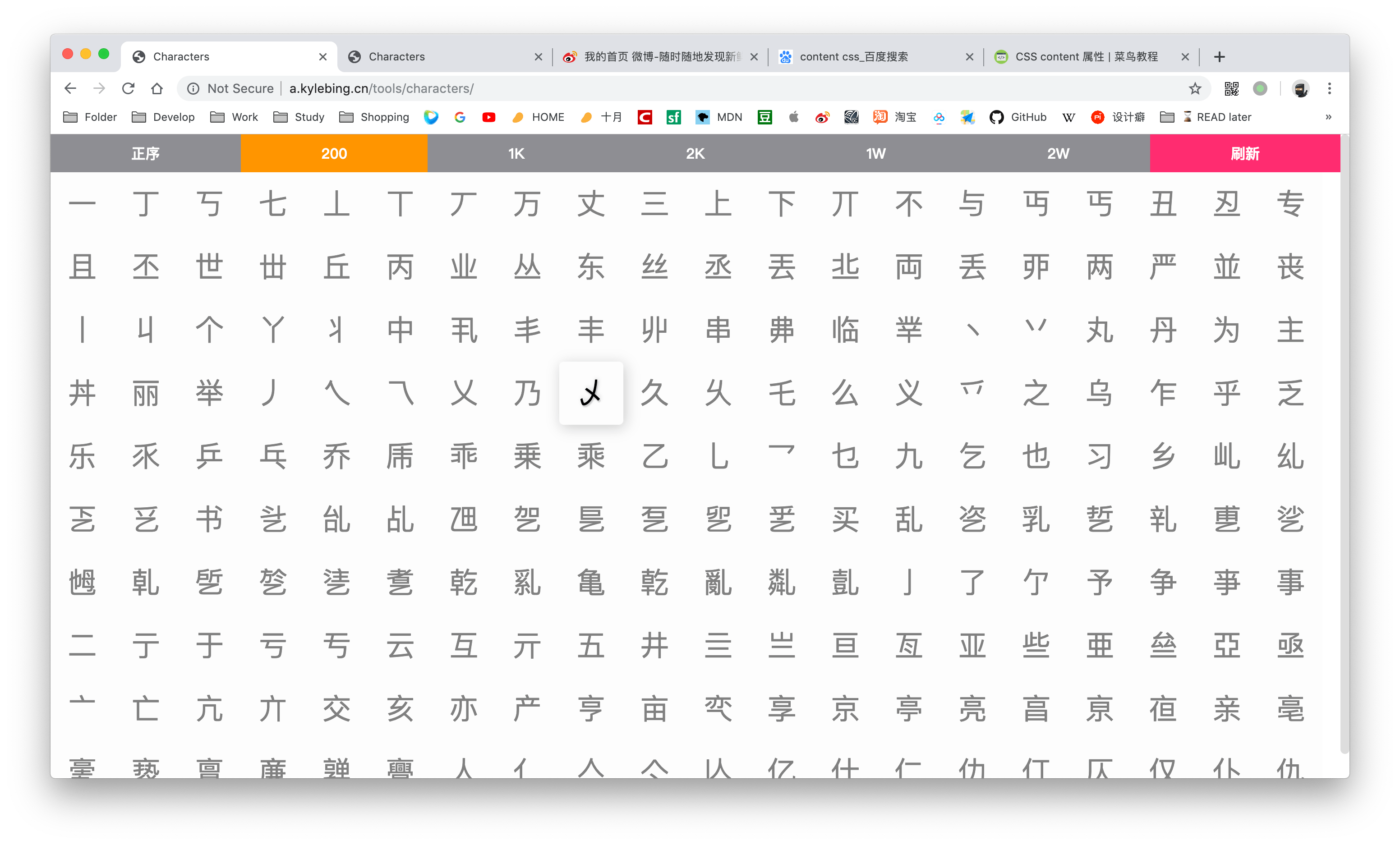
Task: Click the address bar URL field
Action: click(x=682, y=88)
